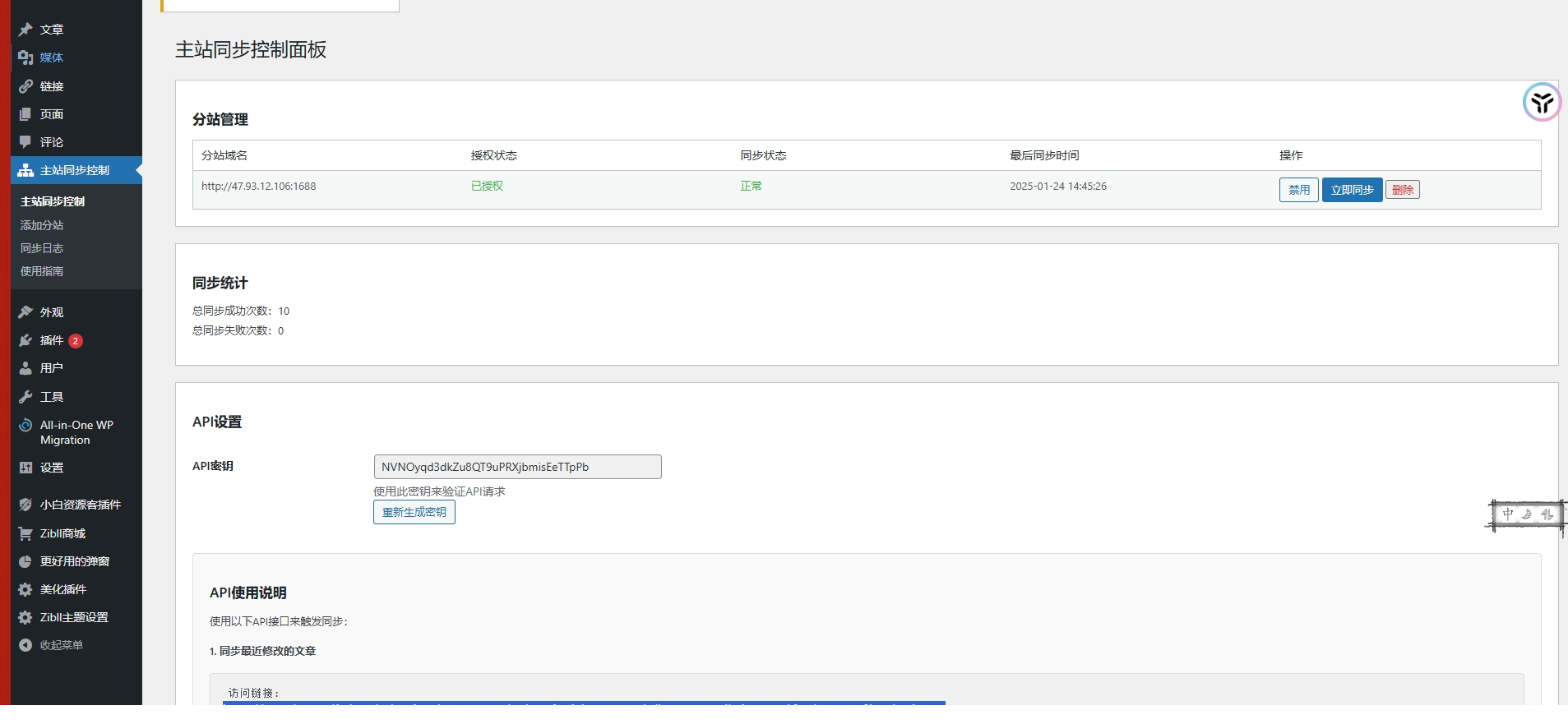Image resolution: width=1568 pixels, height=724 pixels.
Task: Click the Tools (工具) wrench icon
Action: 25,397
